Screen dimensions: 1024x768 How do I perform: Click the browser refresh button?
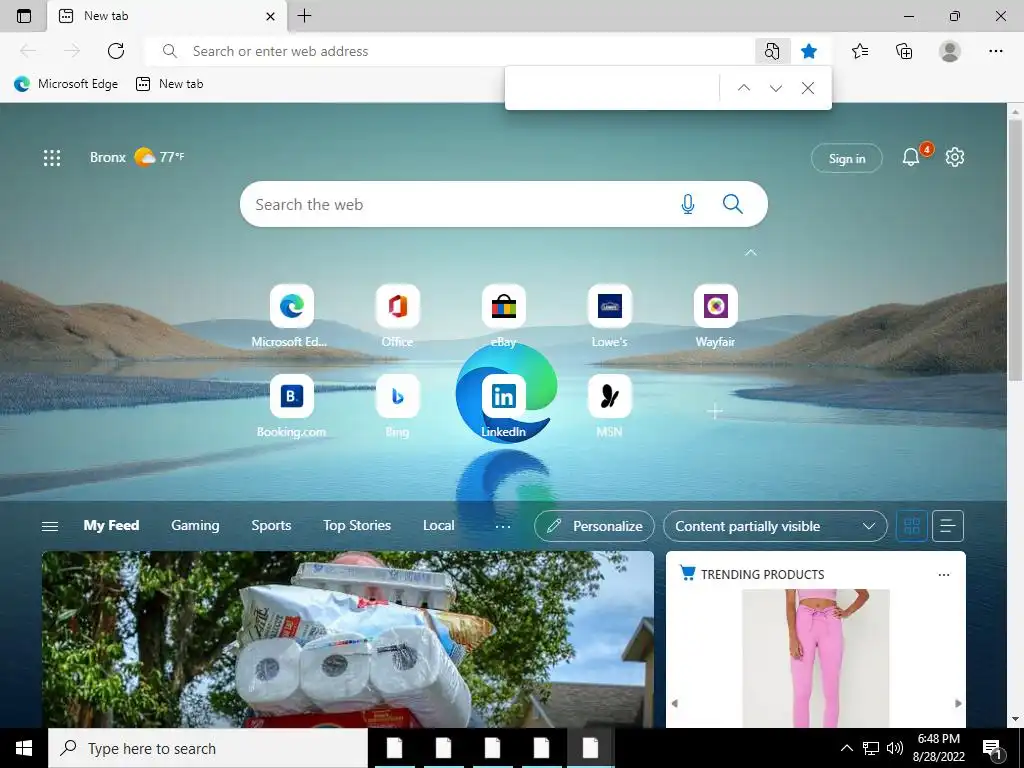coord(116,51)
